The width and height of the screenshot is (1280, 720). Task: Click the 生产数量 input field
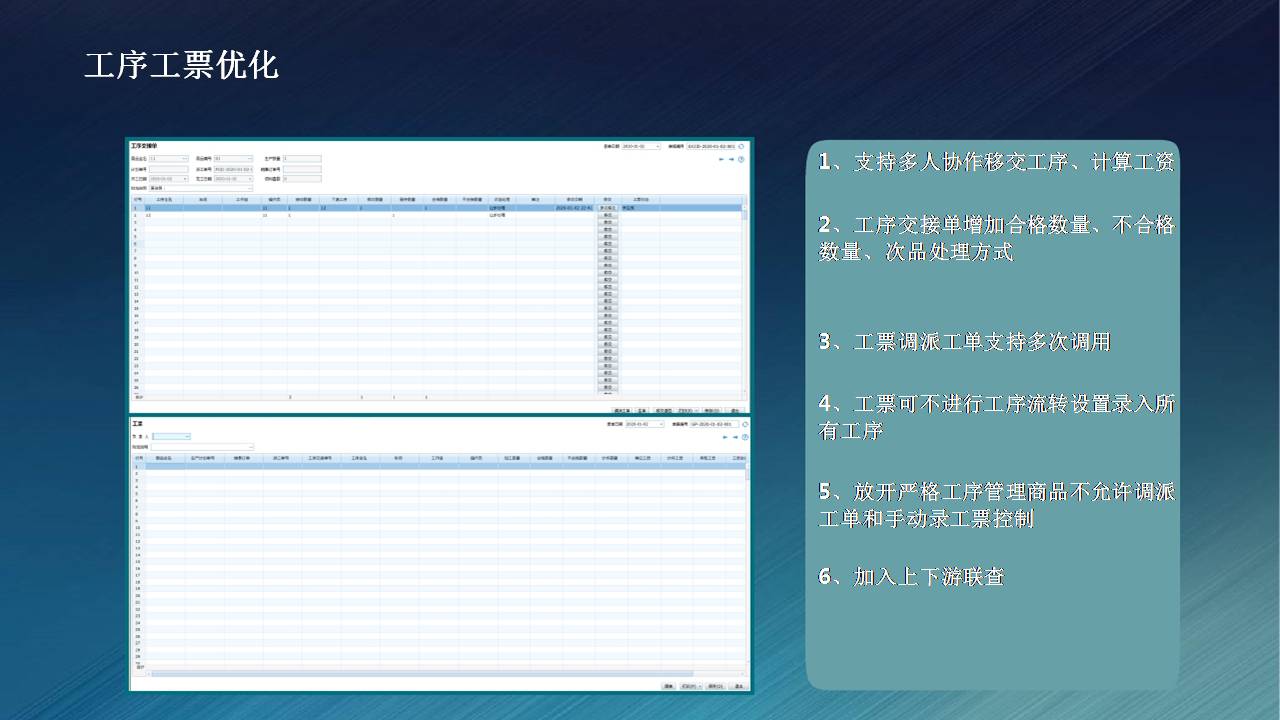(302, 158)
